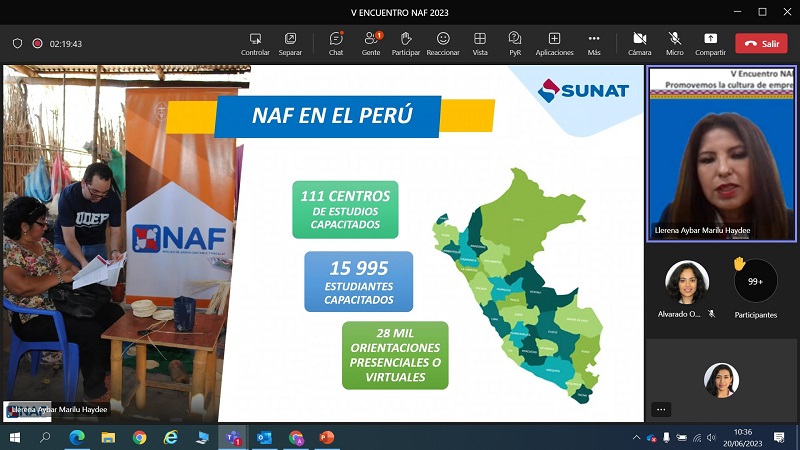Leave the meeting with Salir
Viewport: 800px width, 450px height.
pyautogui.click(x=761, y=43)
